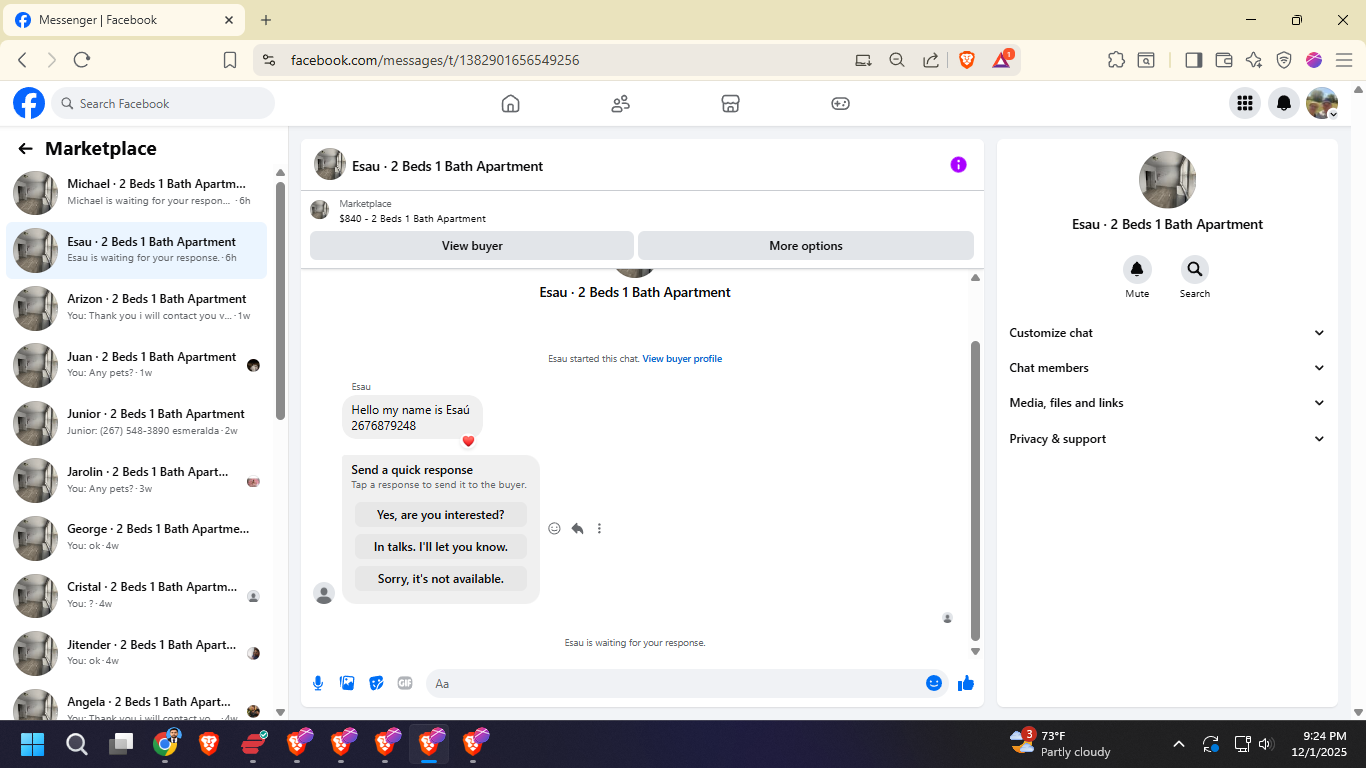
Task: Open the weather widget showing 73°F
Action: (x=1060, y=744)
